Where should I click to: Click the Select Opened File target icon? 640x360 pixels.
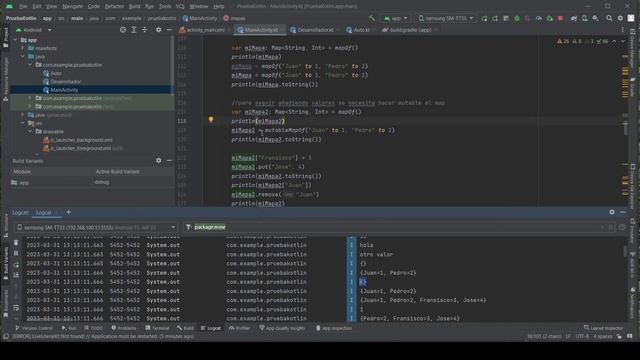[x=123, y=30]
